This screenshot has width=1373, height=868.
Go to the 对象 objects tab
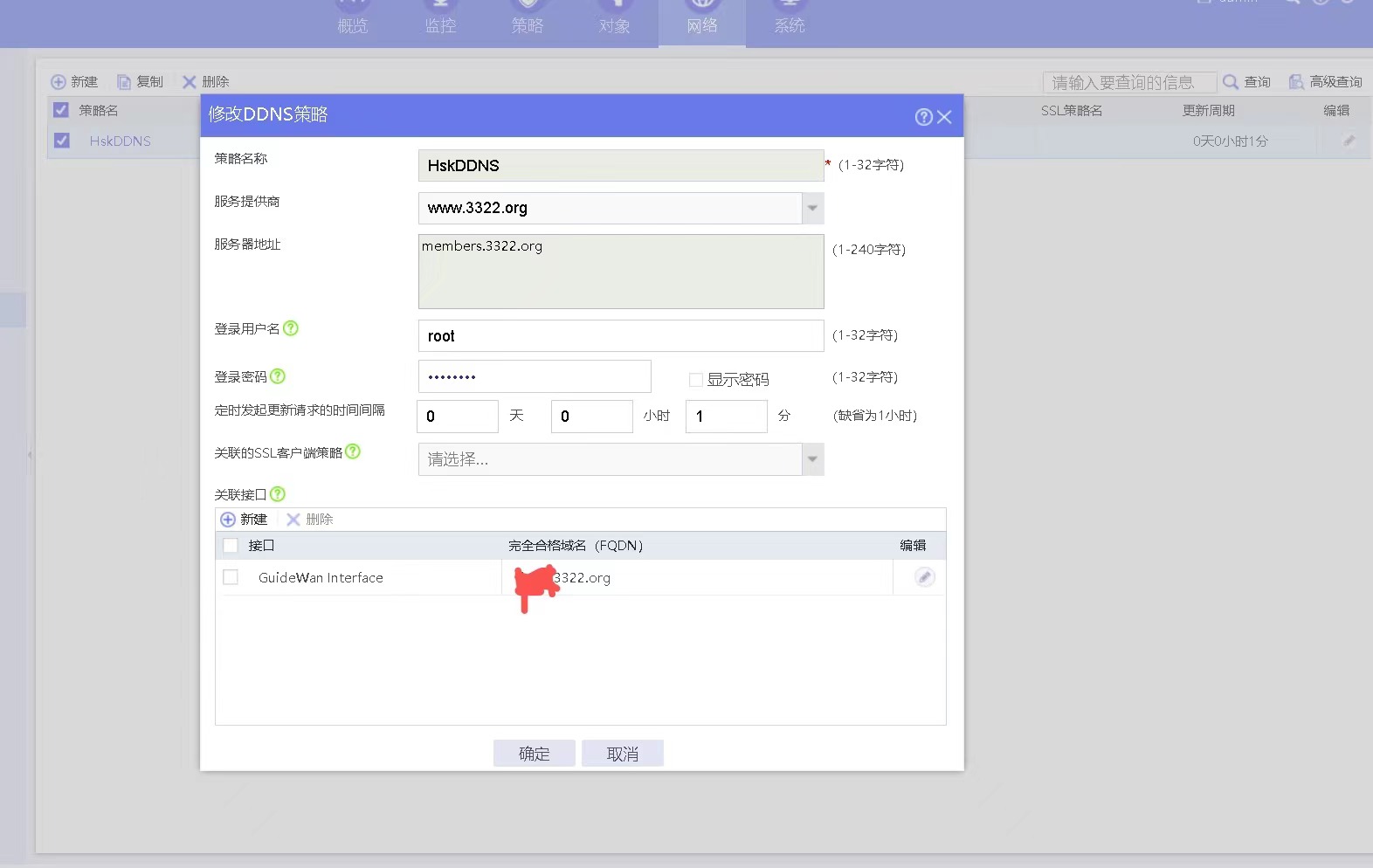615,24
